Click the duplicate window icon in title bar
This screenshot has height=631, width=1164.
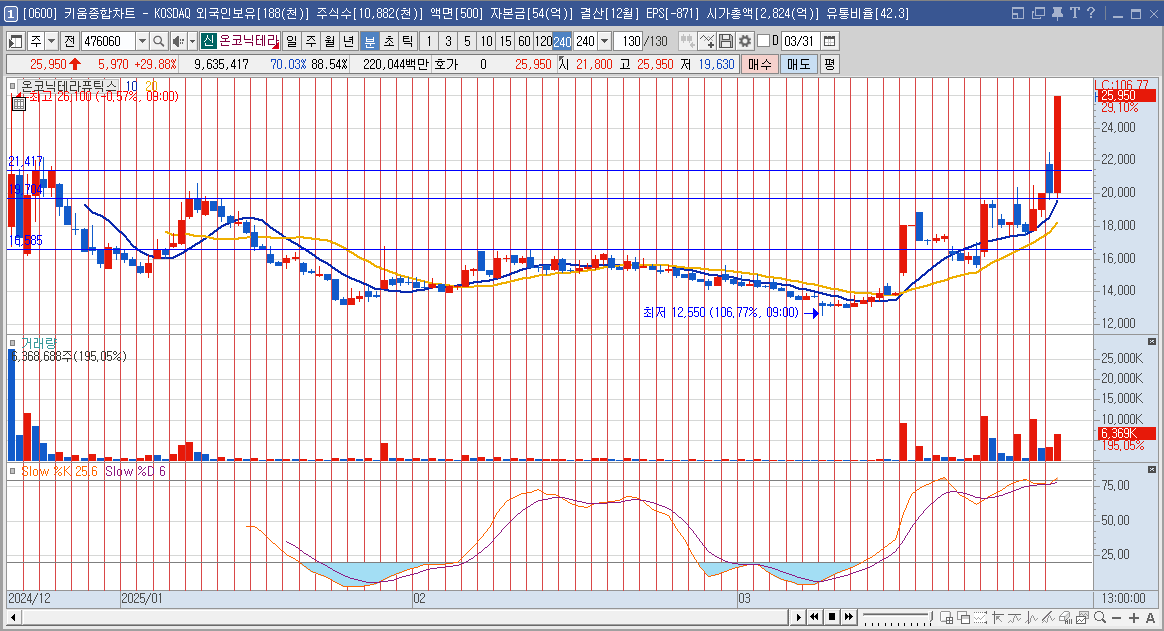[1038, 13]
